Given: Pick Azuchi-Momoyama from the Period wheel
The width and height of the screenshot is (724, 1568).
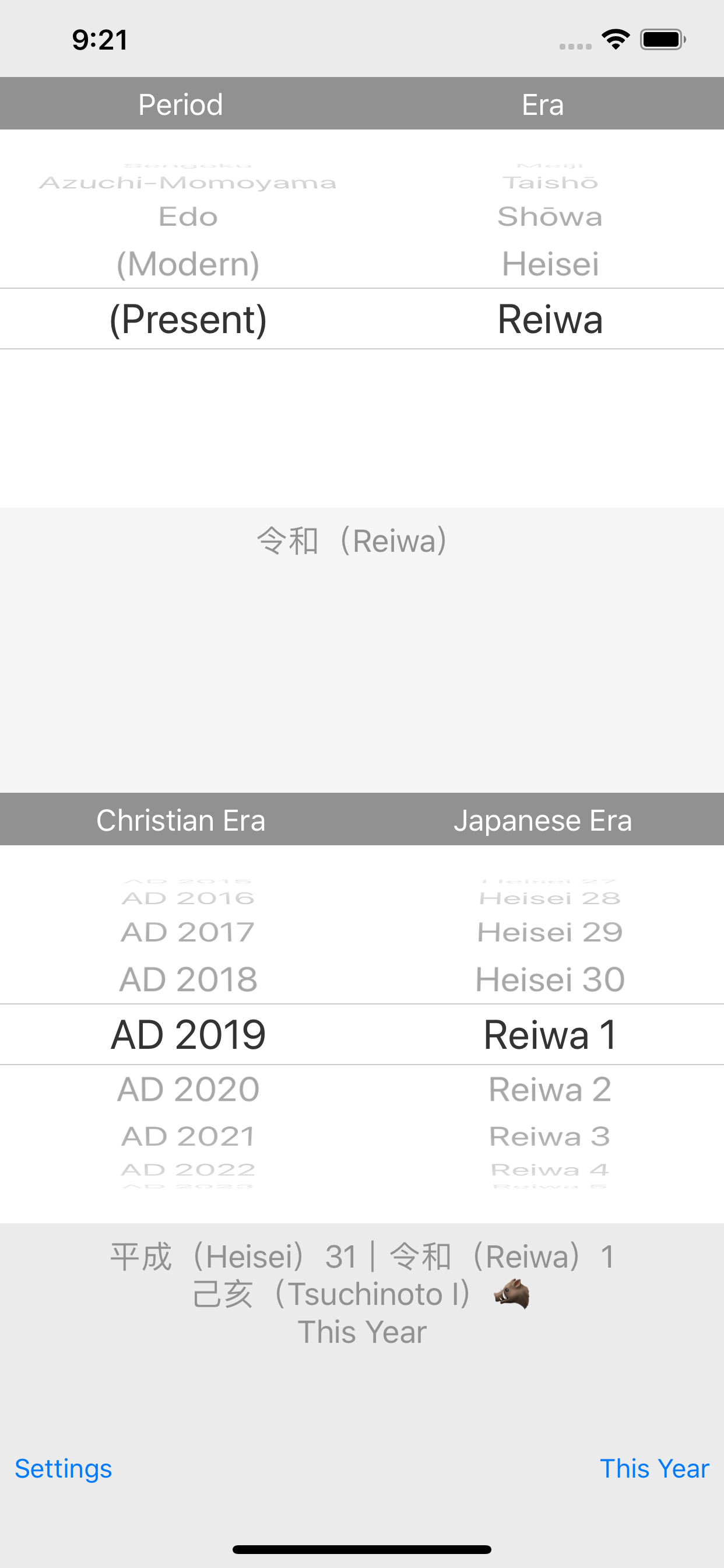Looking at the screenshot, I should click(188, 183).
